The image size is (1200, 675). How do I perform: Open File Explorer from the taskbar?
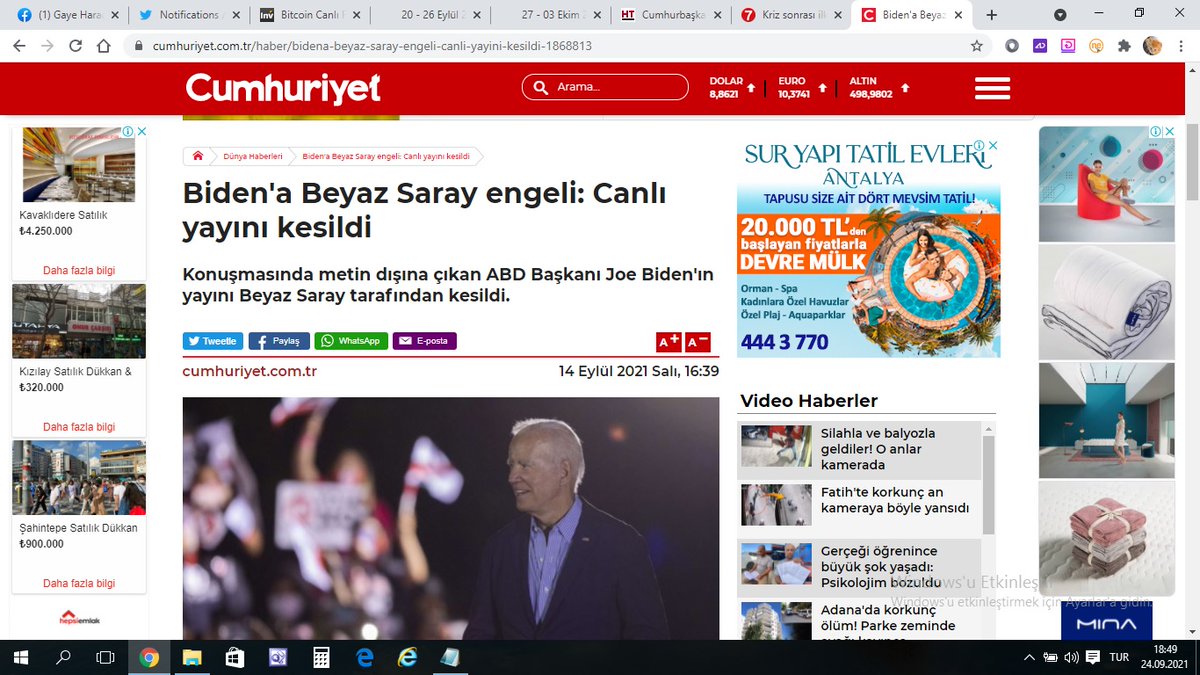click(x=191, y=657)
